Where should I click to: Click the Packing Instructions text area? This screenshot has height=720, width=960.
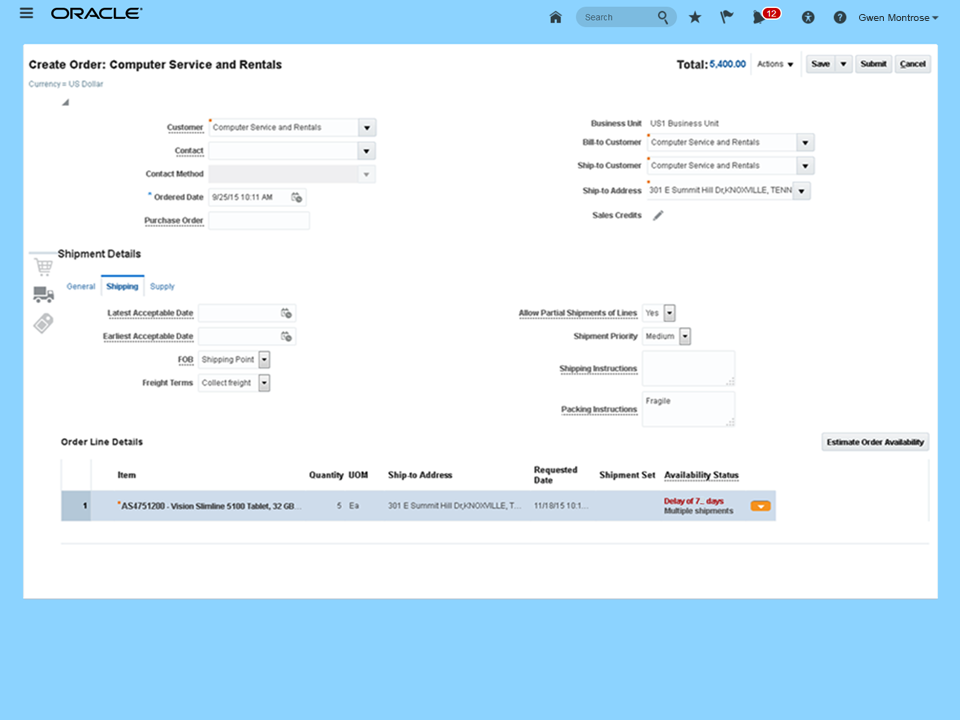coord(688,409)
